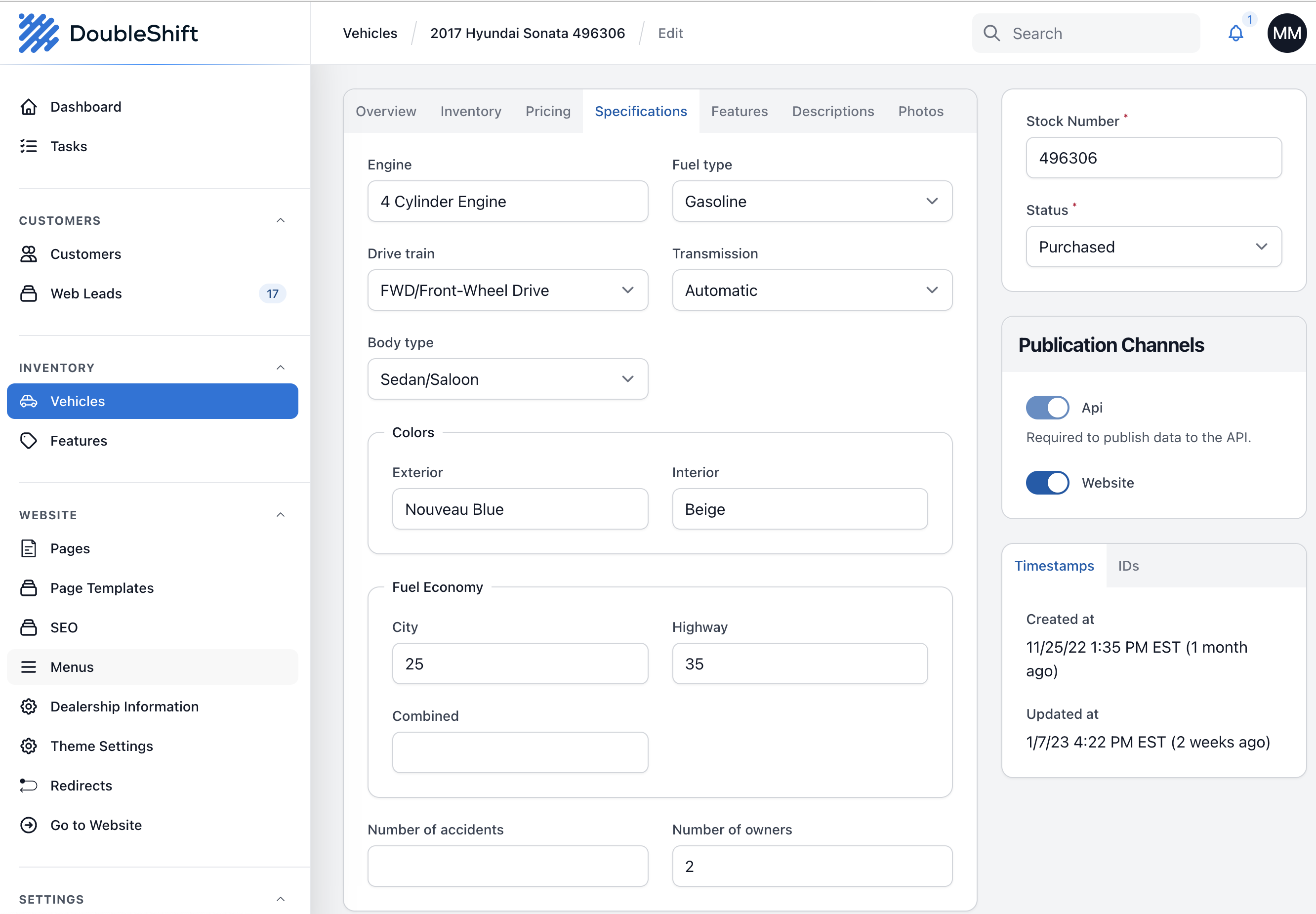
Task: Disable the Website publication toggle
Action: [1047, 483]
